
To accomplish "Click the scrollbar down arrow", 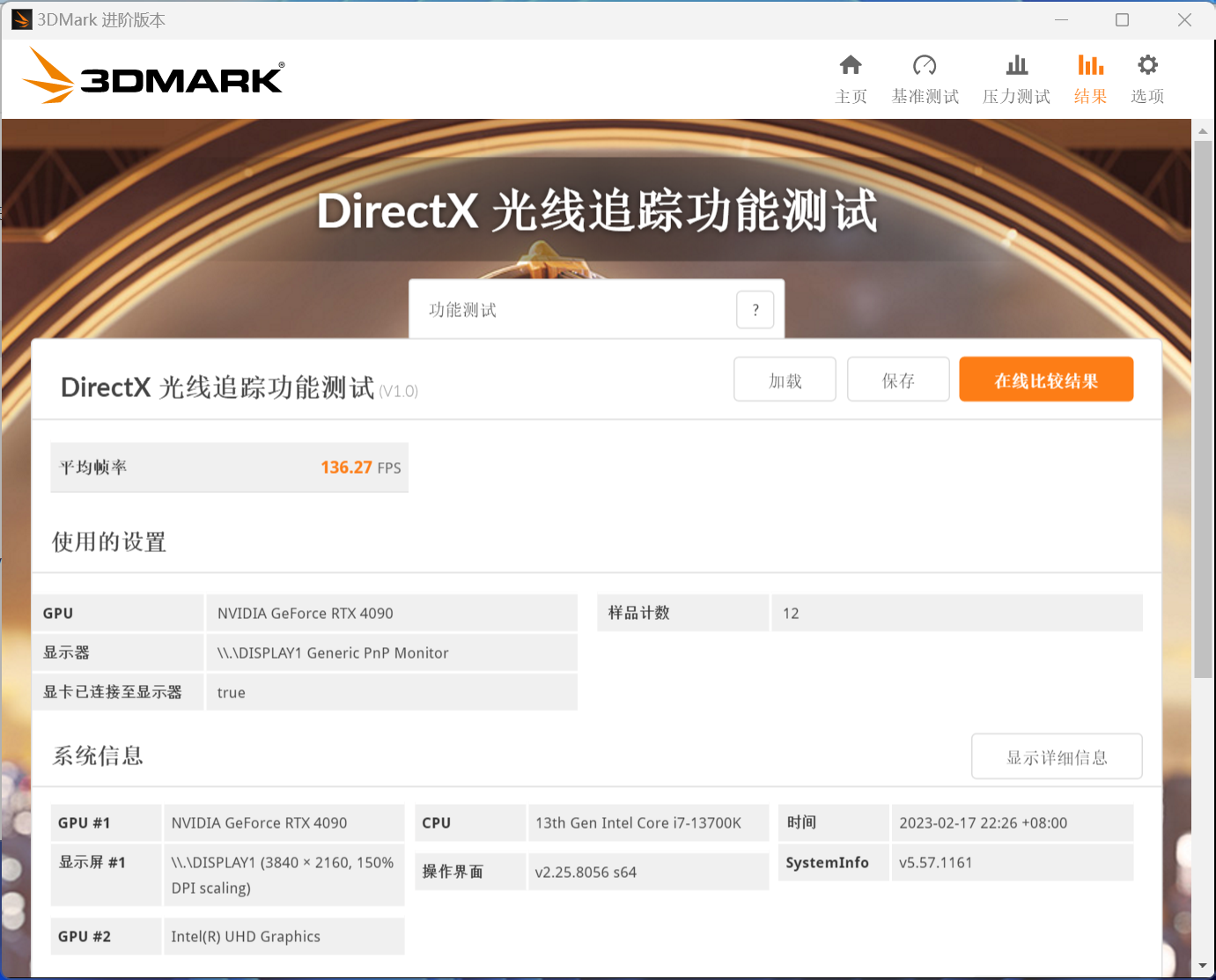I will tap(1203, 966).
